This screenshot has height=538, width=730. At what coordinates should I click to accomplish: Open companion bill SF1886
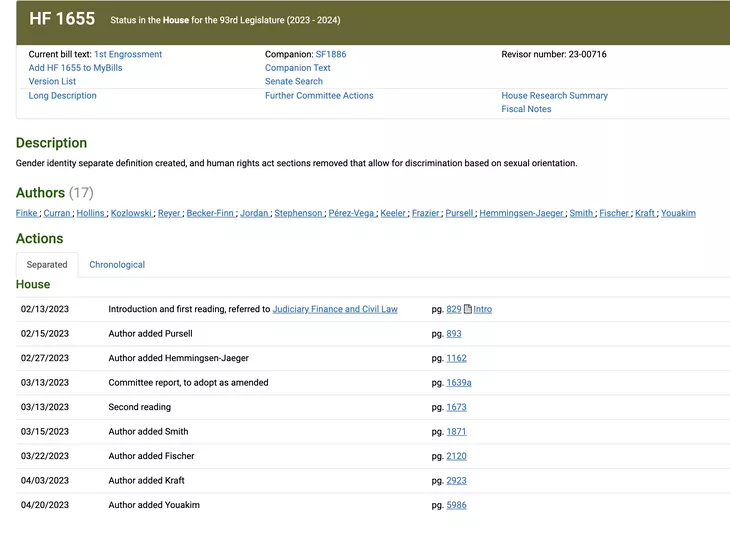pos(331,54)
